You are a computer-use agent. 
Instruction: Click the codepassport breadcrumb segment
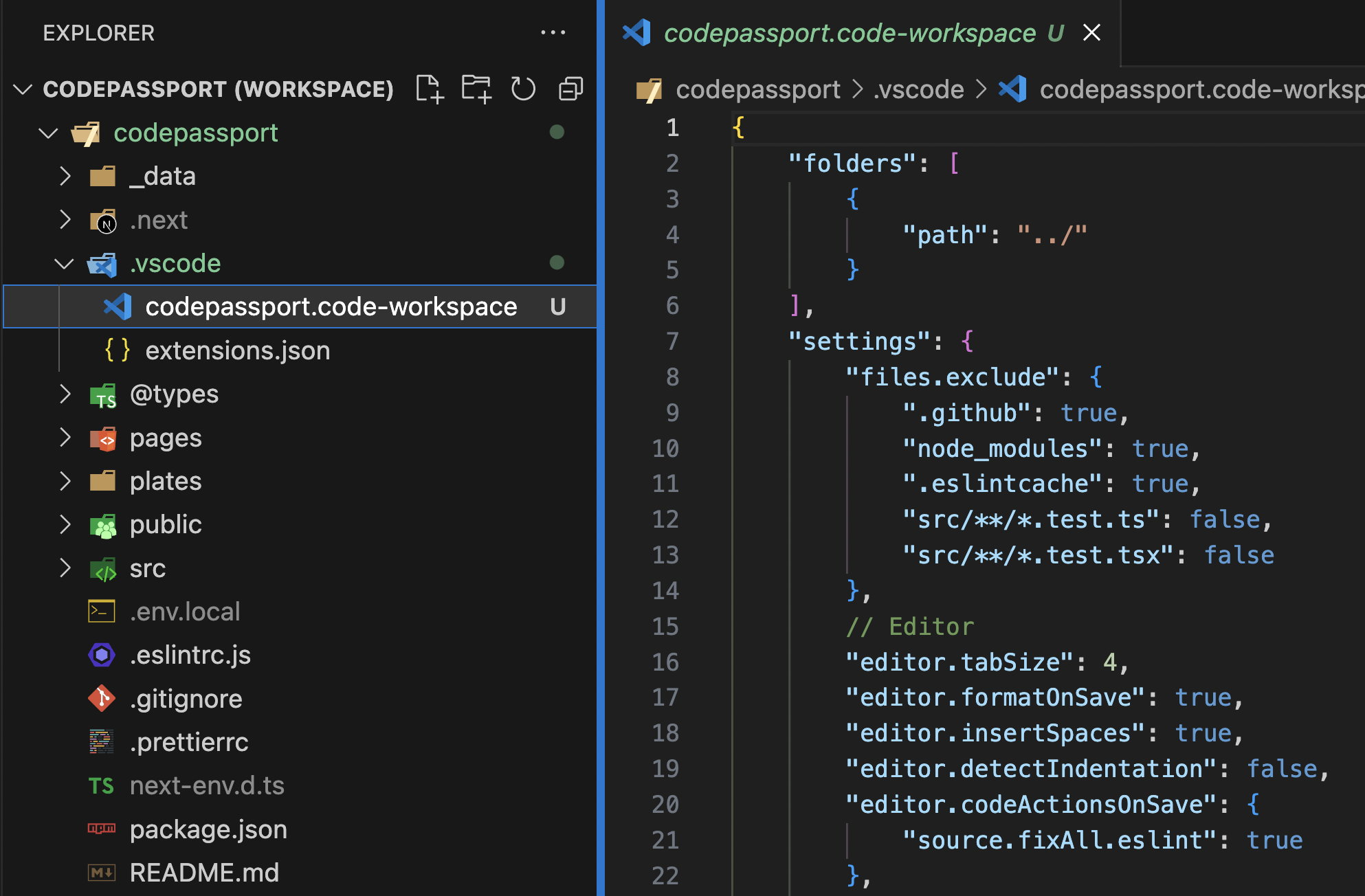pos(757,90)
